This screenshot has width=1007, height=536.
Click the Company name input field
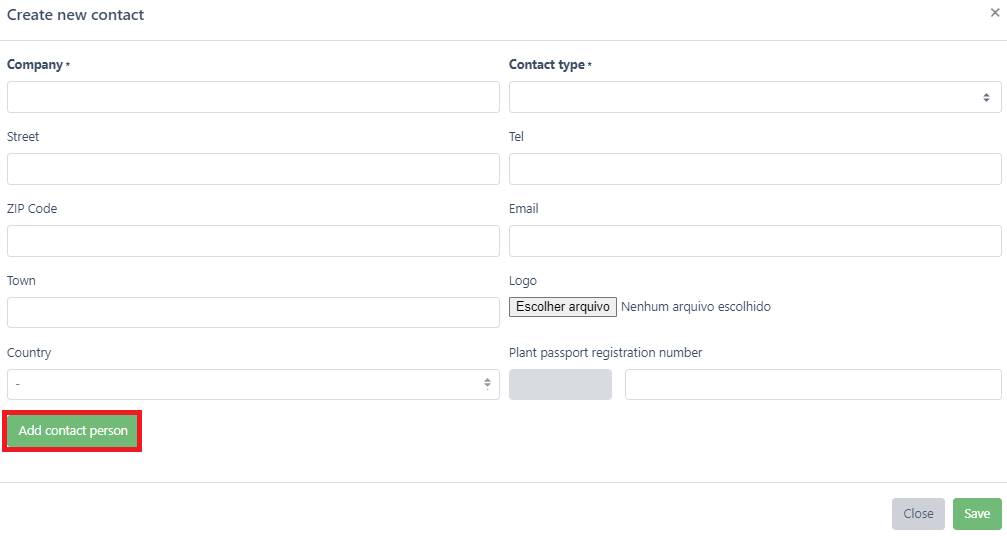(x=253, y=97)
